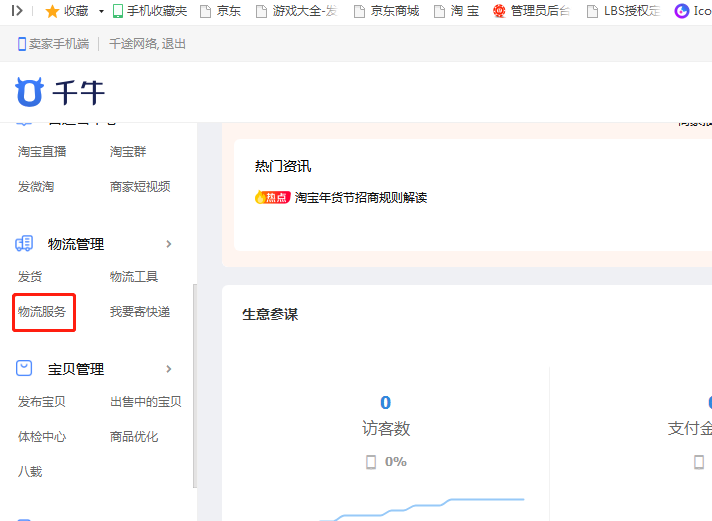Click 退出 to log out

click(x=174, y=44)
